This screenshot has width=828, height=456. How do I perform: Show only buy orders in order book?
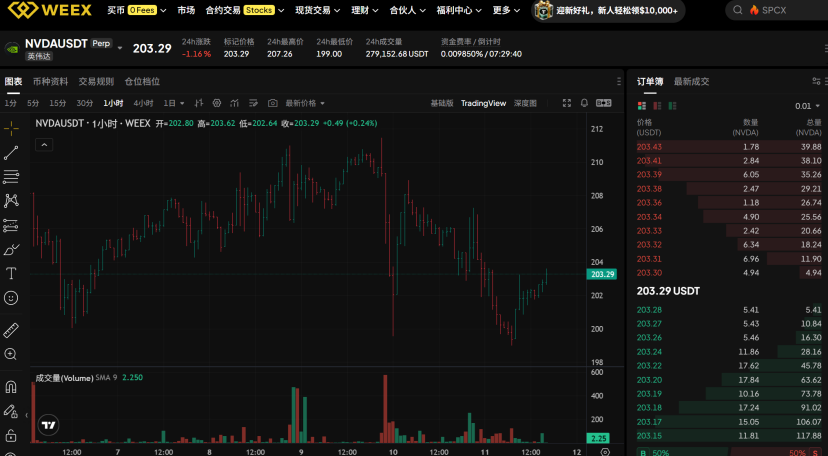click(672, 106)
